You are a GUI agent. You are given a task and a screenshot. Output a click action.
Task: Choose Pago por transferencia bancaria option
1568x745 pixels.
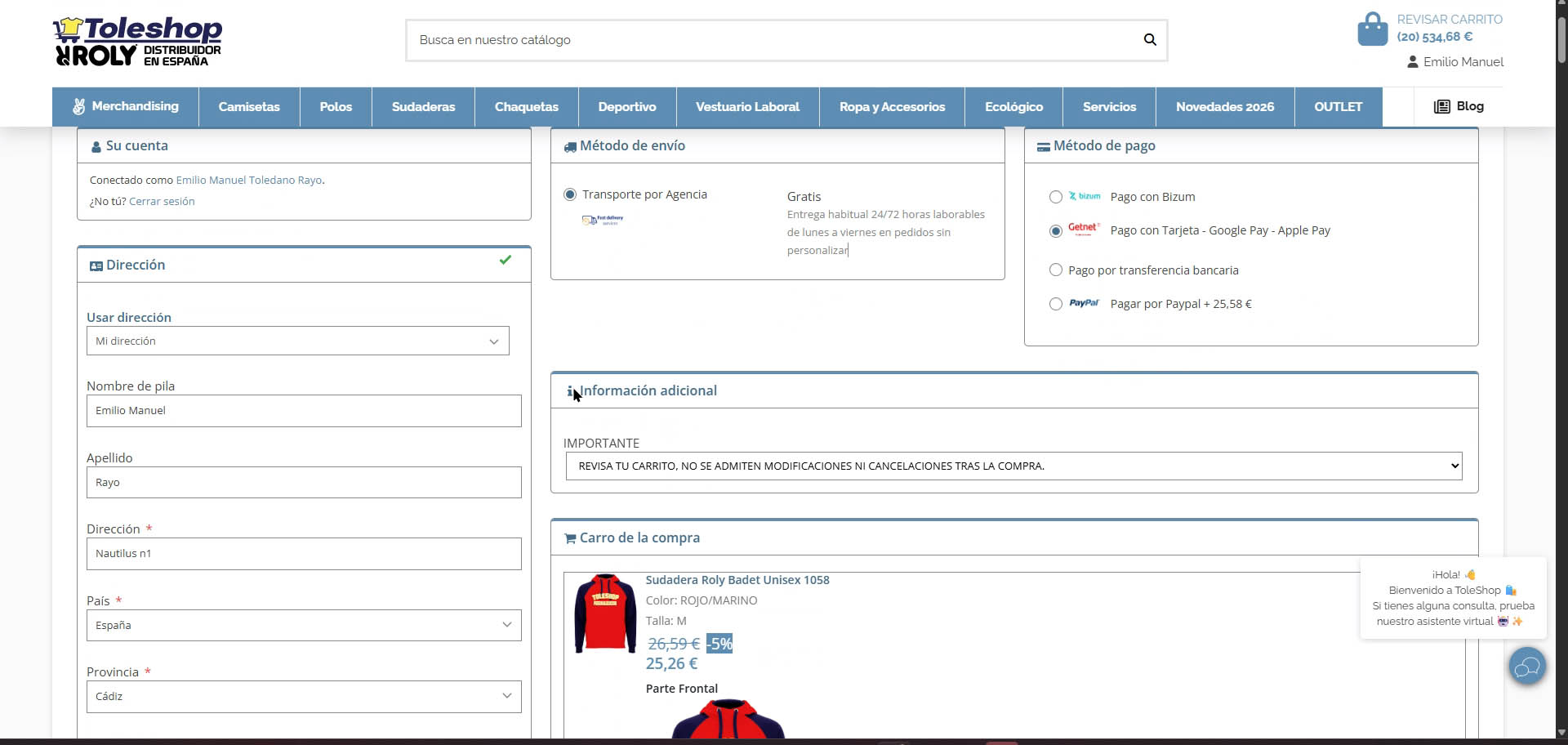click(x=1056, y=270)
